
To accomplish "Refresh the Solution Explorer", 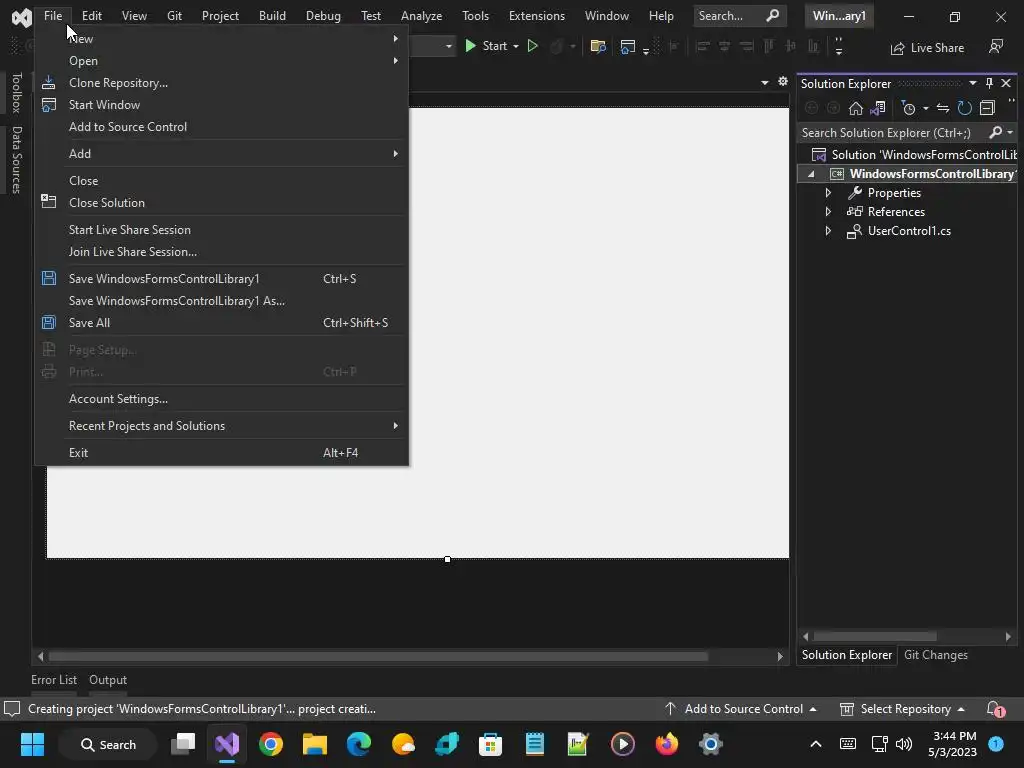I will 965,108.
